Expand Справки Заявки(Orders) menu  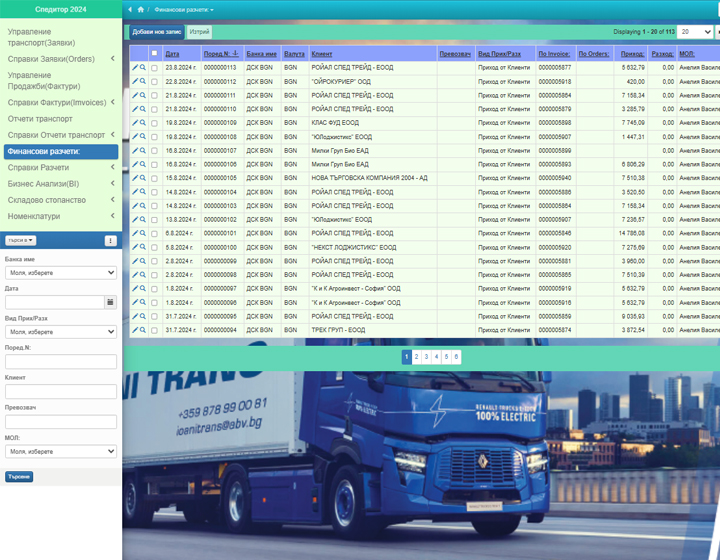click(x=61, y=59)
